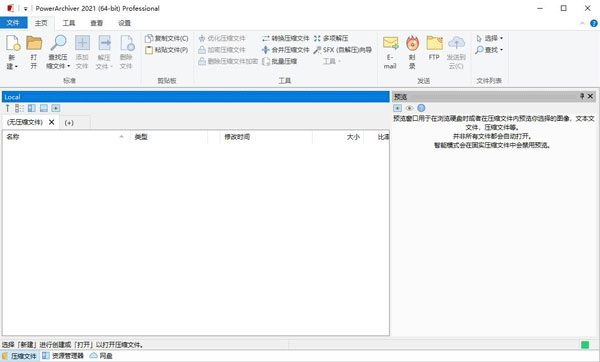Switch to 压缩文件 bottom tab
Image resolution: width=600 pixels, height=362 pixels.
pos(20,356)
